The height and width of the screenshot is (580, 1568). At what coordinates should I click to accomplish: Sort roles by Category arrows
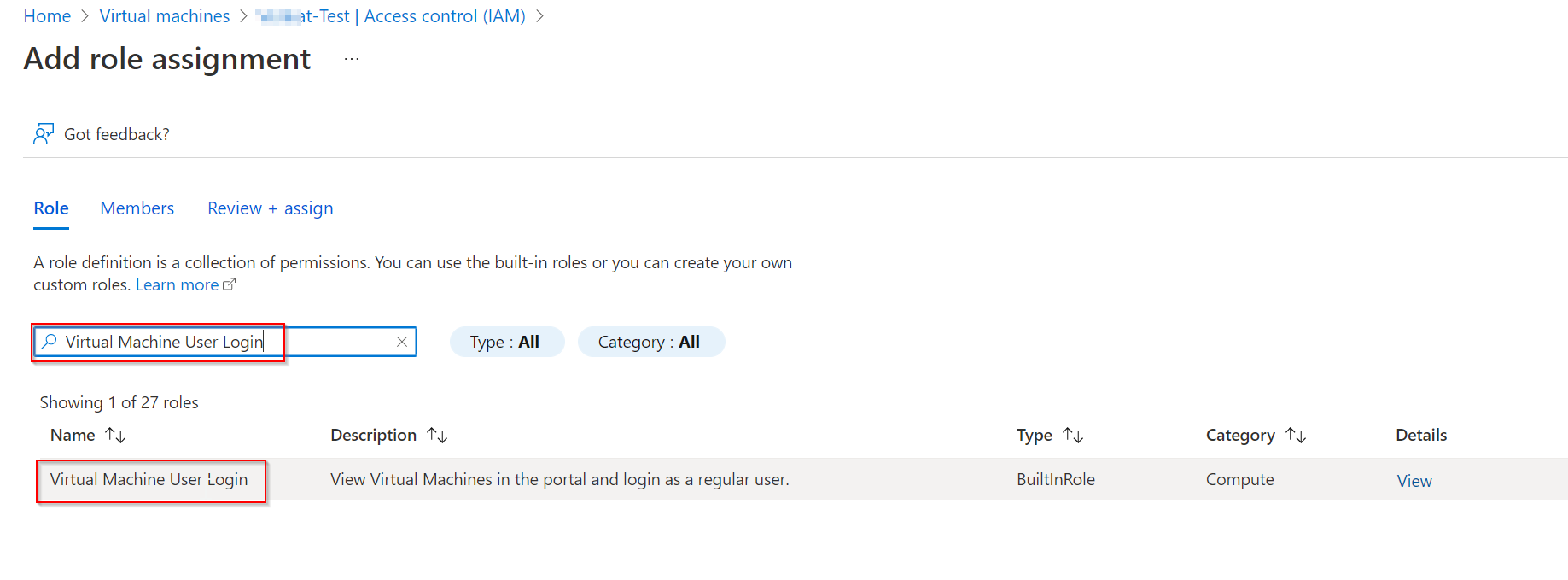pyautogui.click(x=1296, y=436)
